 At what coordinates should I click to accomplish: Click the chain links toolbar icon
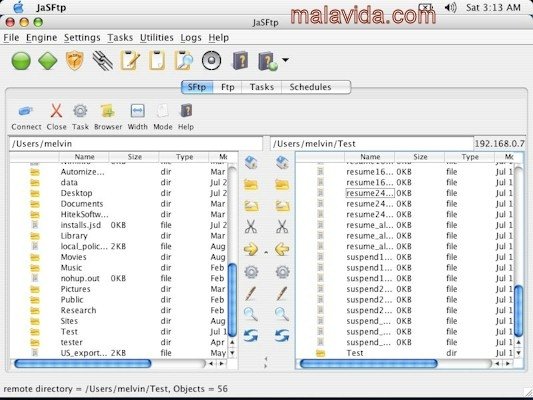pos(103,60)
